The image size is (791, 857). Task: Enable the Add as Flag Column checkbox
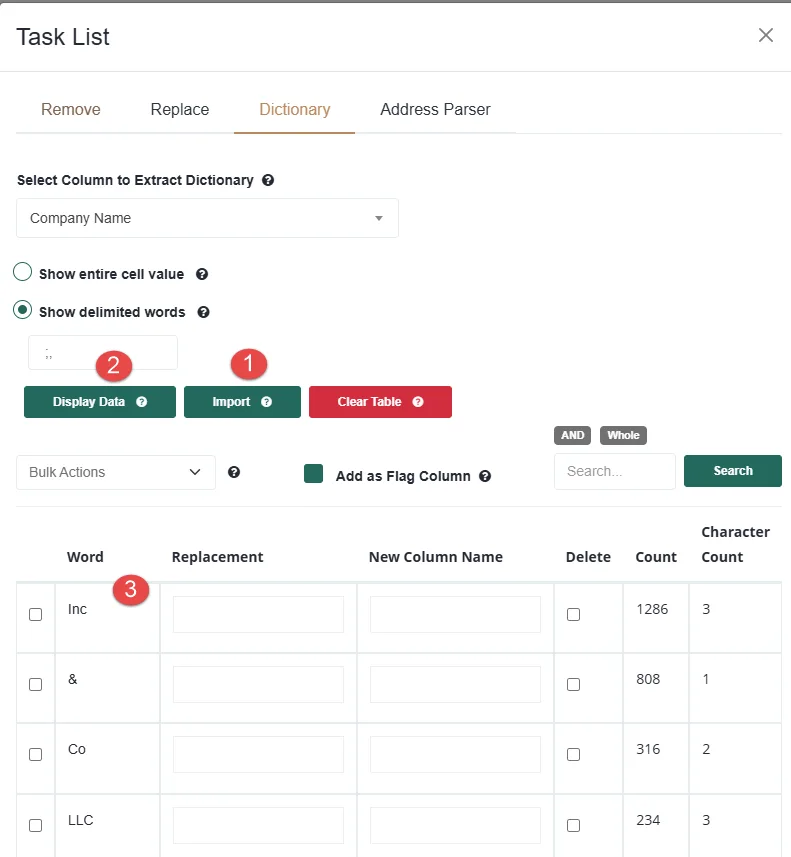click(314, 475)
